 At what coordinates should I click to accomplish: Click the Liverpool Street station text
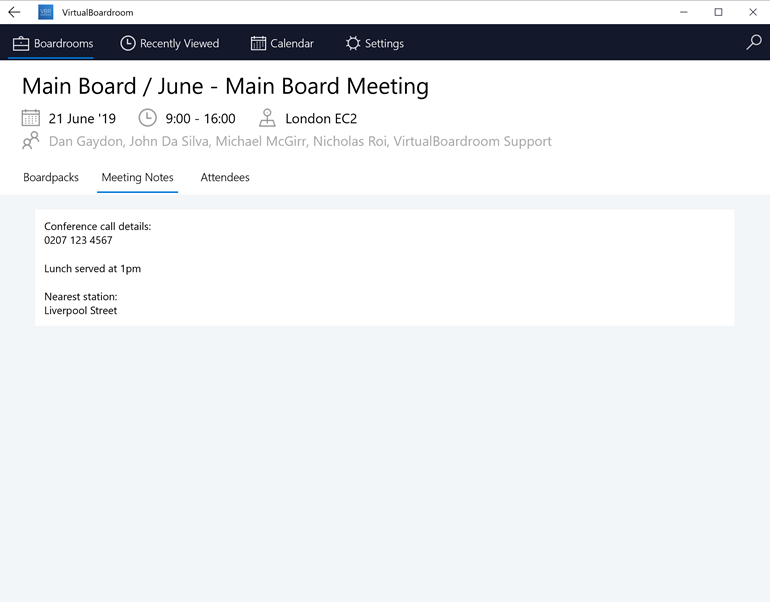click(81, 310)
